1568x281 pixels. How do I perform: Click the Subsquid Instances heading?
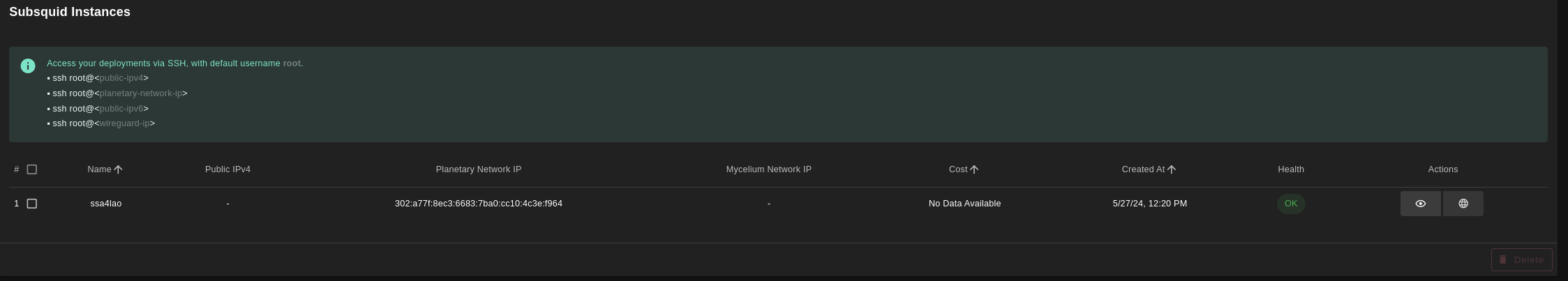(70, 12)
